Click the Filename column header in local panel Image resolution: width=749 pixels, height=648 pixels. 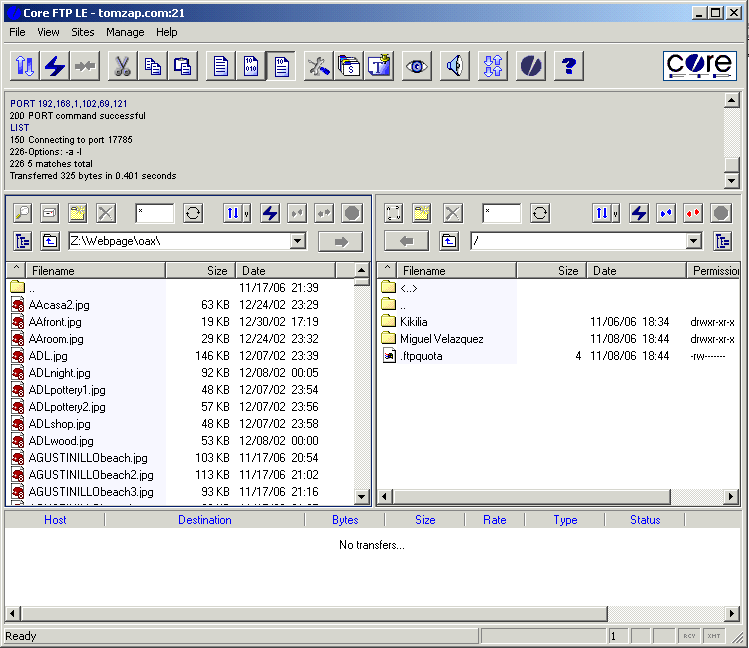click(x=95, y=271)
